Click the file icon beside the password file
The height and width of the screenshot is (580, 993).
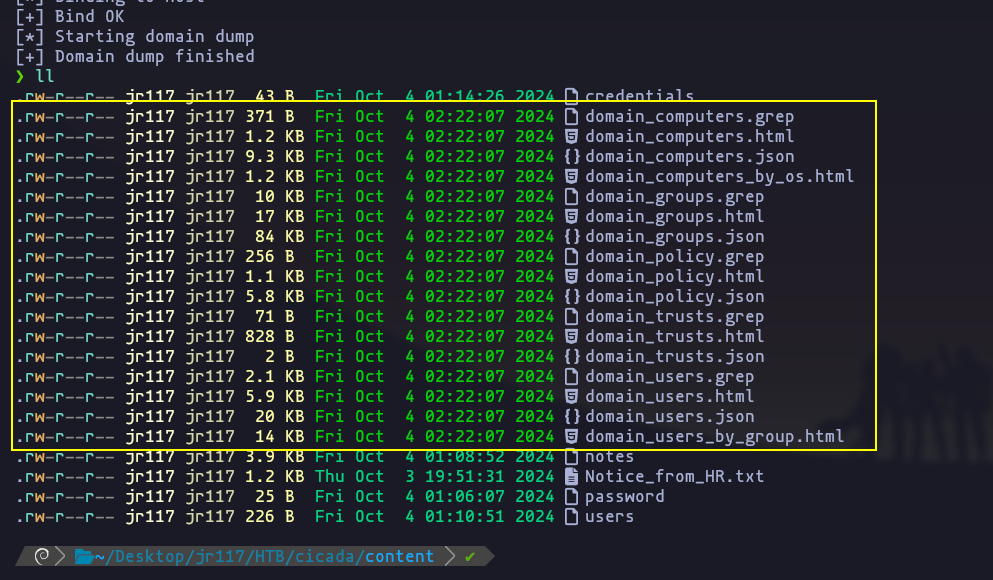click(571, 497)
